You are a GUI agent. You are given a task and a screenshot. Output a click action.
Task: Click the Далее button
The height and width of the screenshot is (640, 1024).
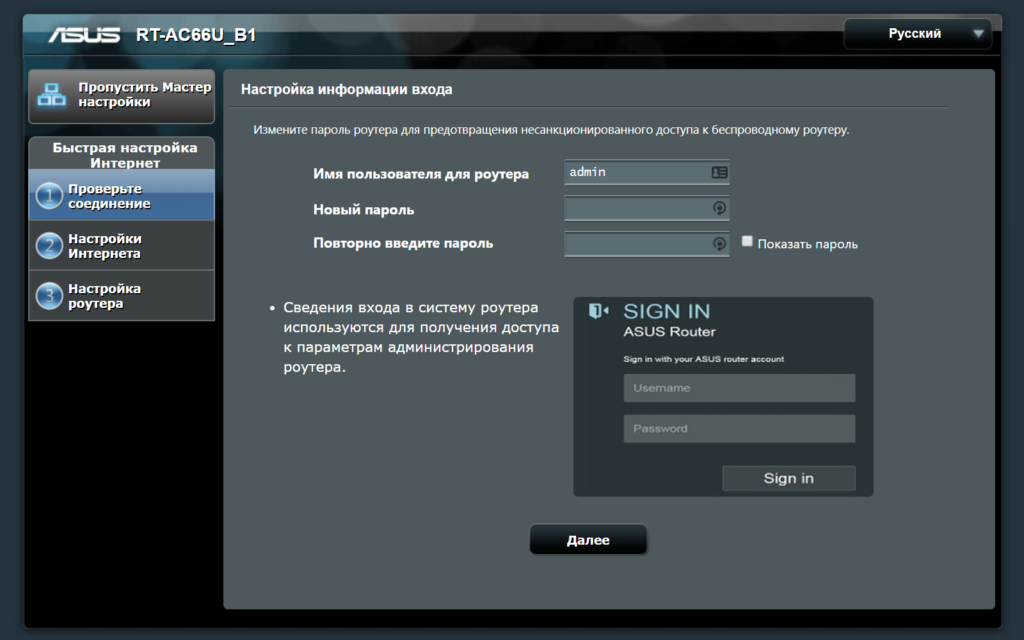[x=588, y=540]
